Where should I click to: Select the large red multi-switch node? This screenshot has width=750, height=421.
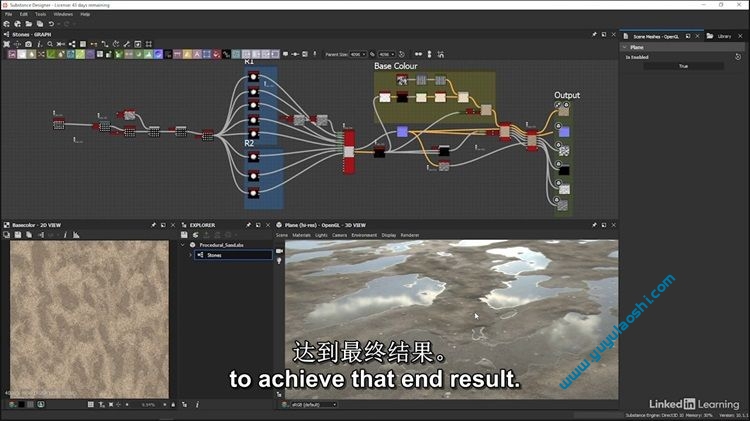[x=349, y=152]
